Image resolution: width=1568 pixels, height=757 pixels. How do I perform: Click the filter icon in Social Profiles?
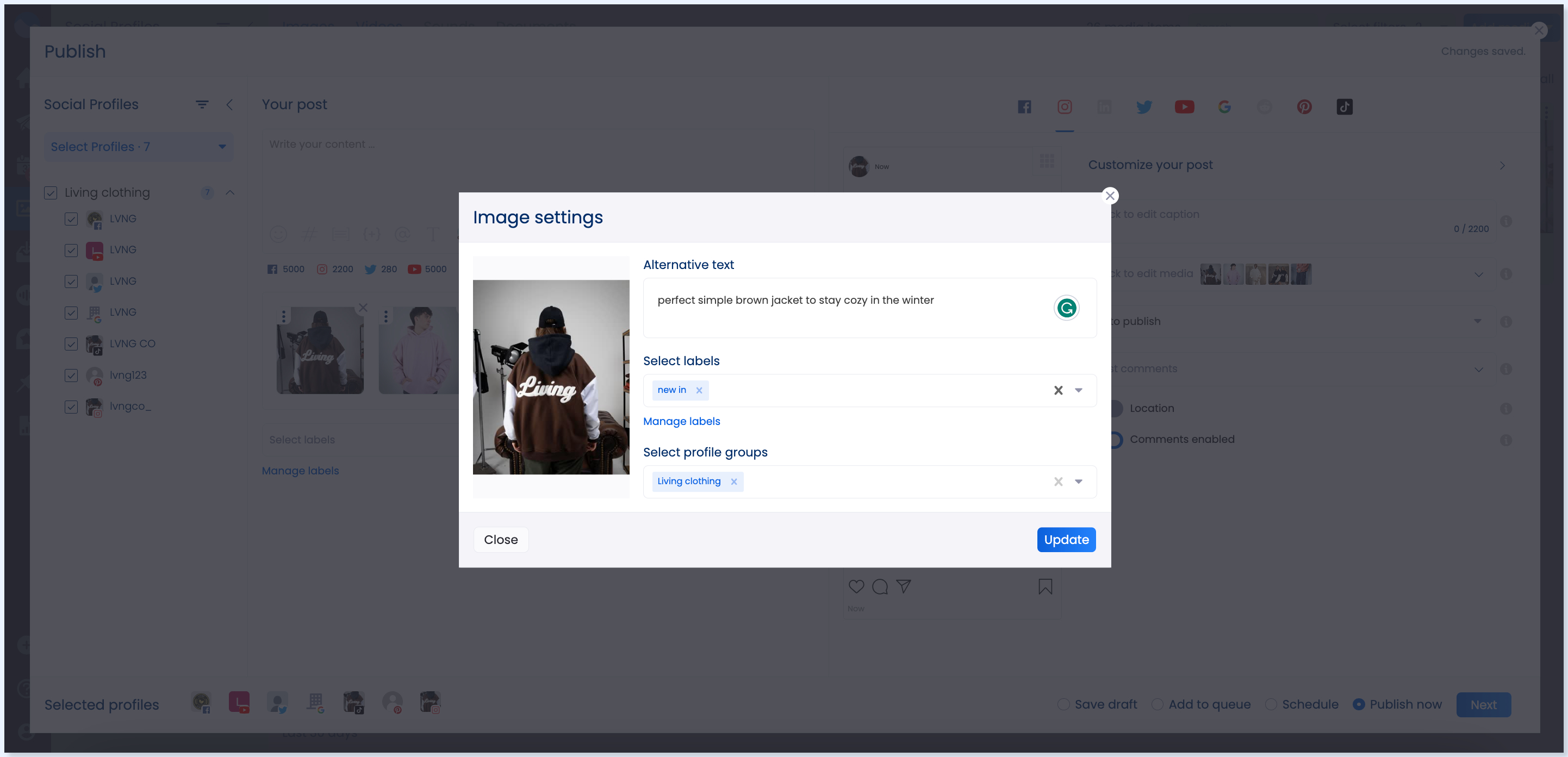tap(202, 105)
